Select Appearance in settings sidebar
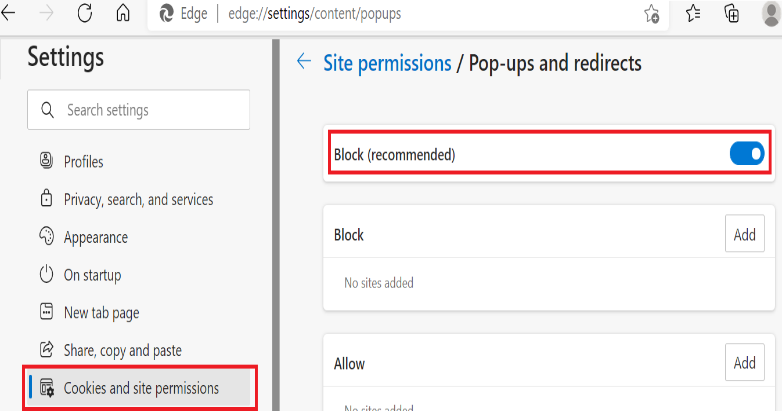782x411 pixels. (x=95, y=238)
